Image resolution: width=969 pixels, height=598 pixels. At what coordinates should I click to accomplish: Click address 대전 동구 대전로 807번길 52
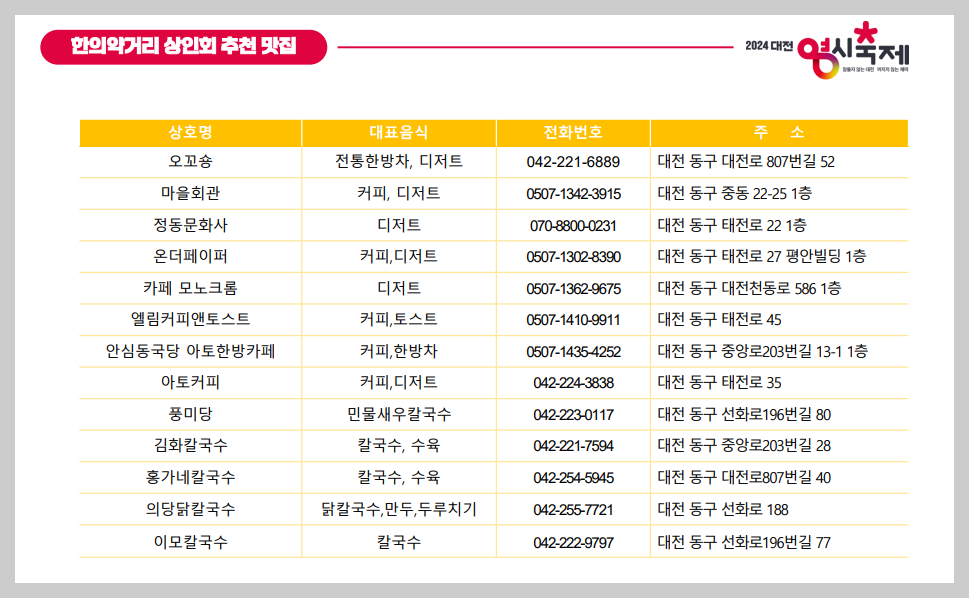pos(746,162)
